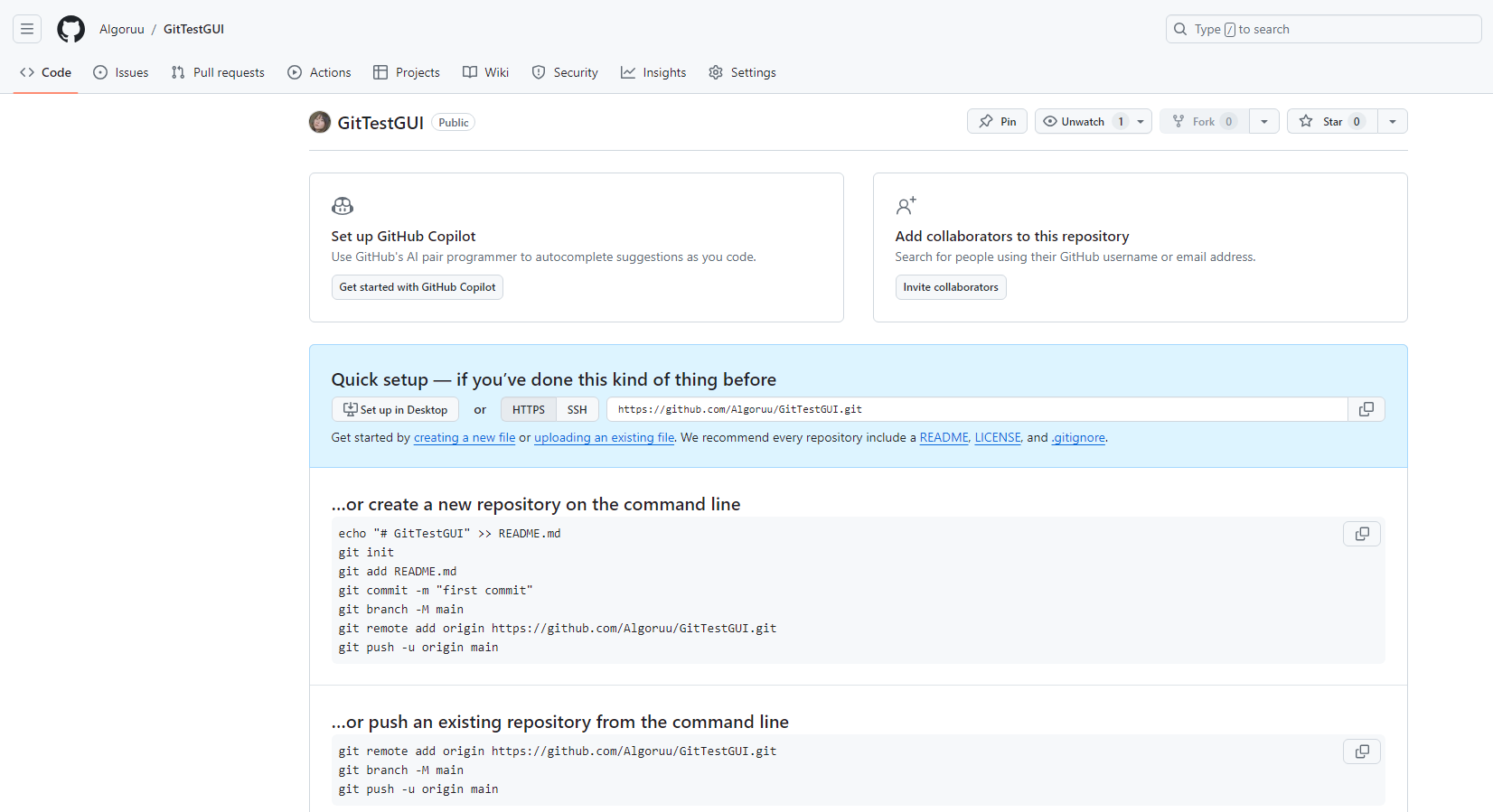Screen dimensions: 1493x812
Task: Click the watchers count badge 1
Action: tap(1121, 122)
